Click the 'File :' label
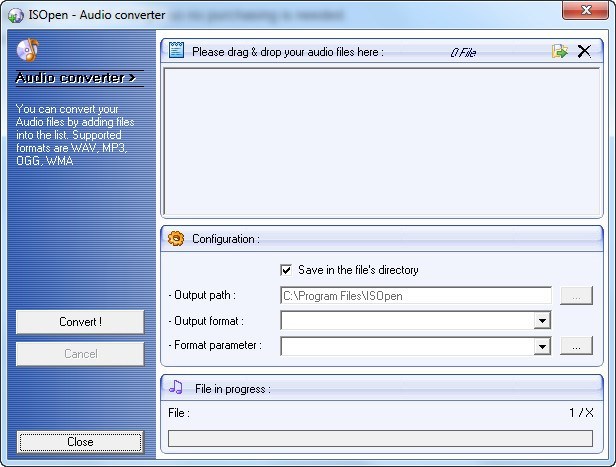Image resolution: width=616 pixels, height=467 pixels. coord(179,413)
